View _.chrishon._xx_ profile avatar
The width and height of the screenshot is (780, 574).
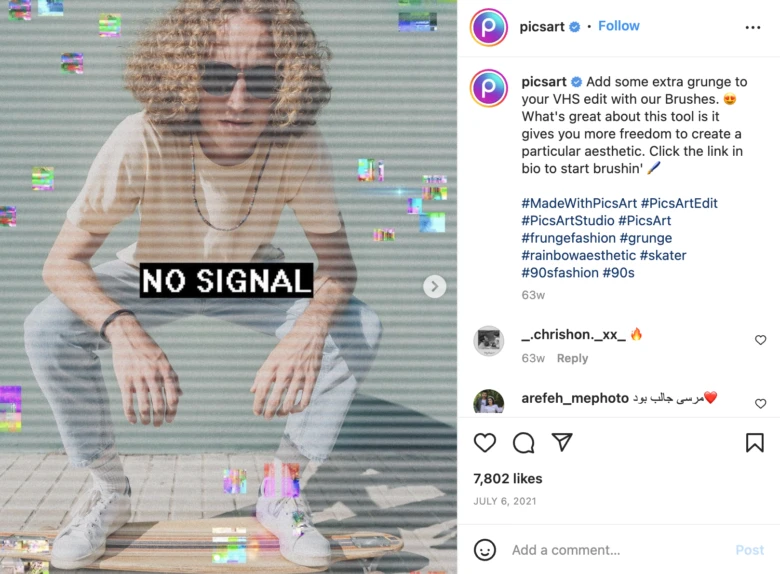[488, 341]
